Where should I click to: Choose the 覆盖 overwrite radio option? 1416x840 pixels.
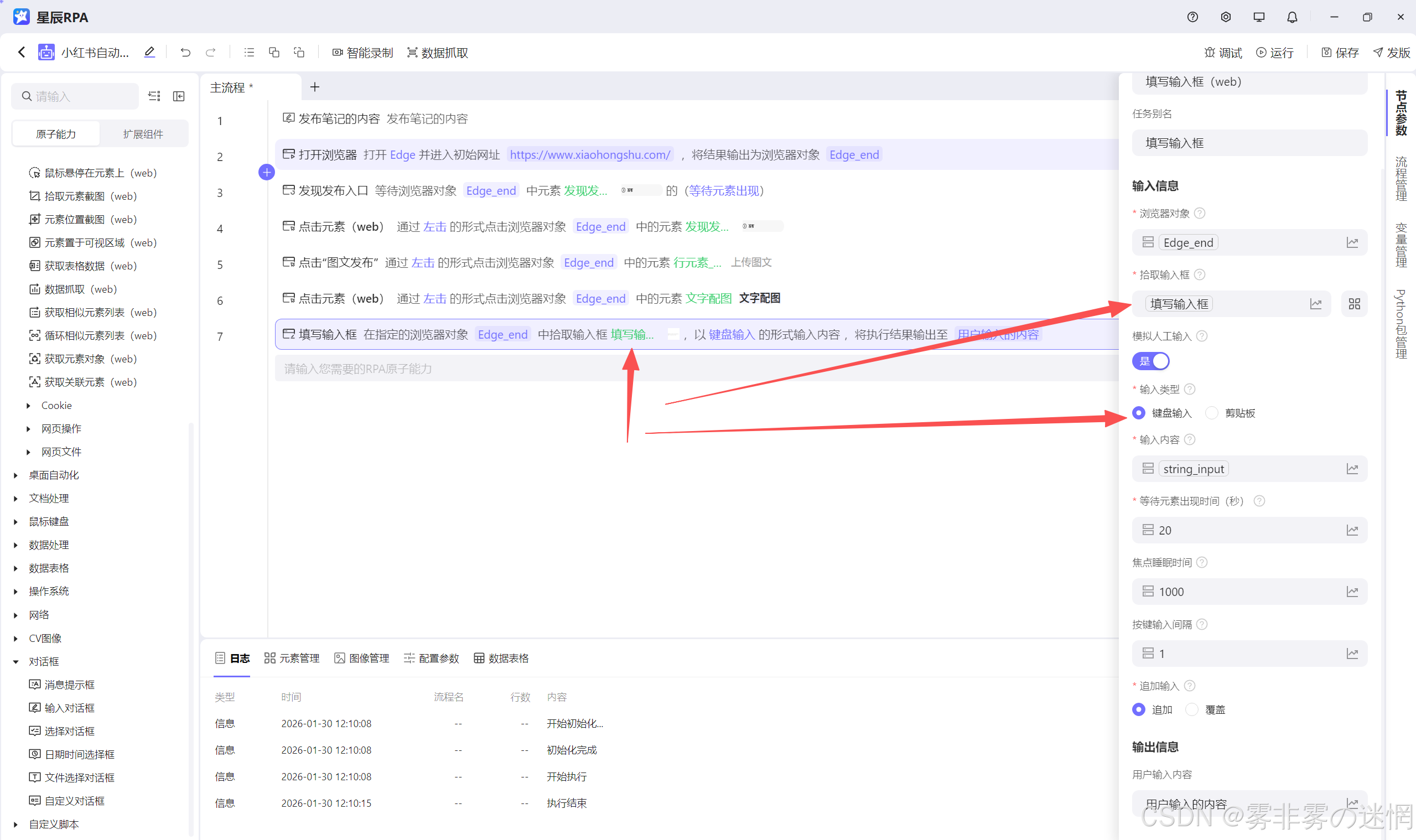[1192, 710]
